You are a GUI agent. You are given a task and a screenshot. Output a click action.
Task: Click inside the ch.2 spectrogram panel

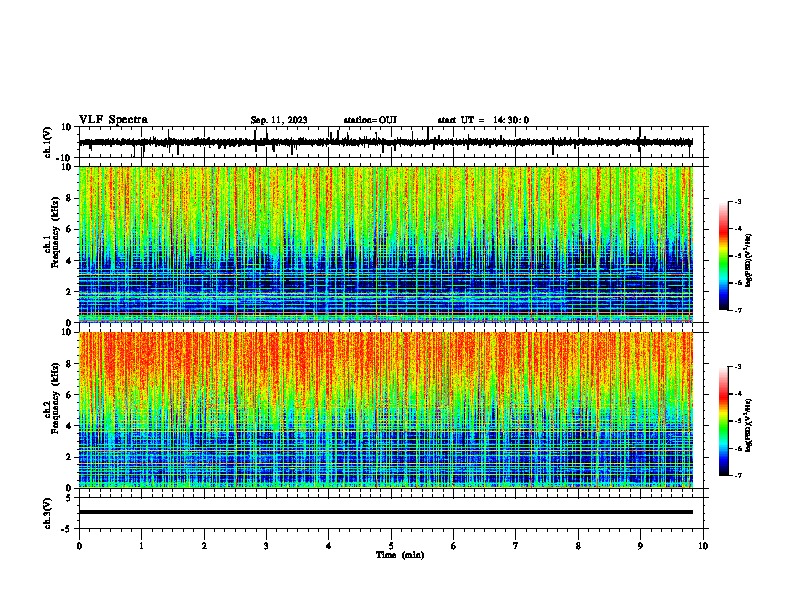pyautogui.click(x=386, y=410)
